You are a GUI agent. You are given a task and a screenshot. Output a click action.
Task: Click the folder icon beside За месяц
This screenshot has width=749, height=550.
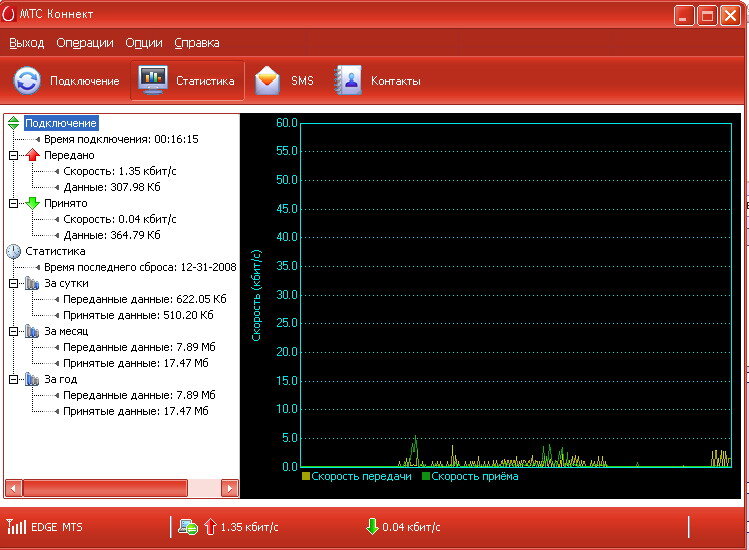(x=32, y=331)
